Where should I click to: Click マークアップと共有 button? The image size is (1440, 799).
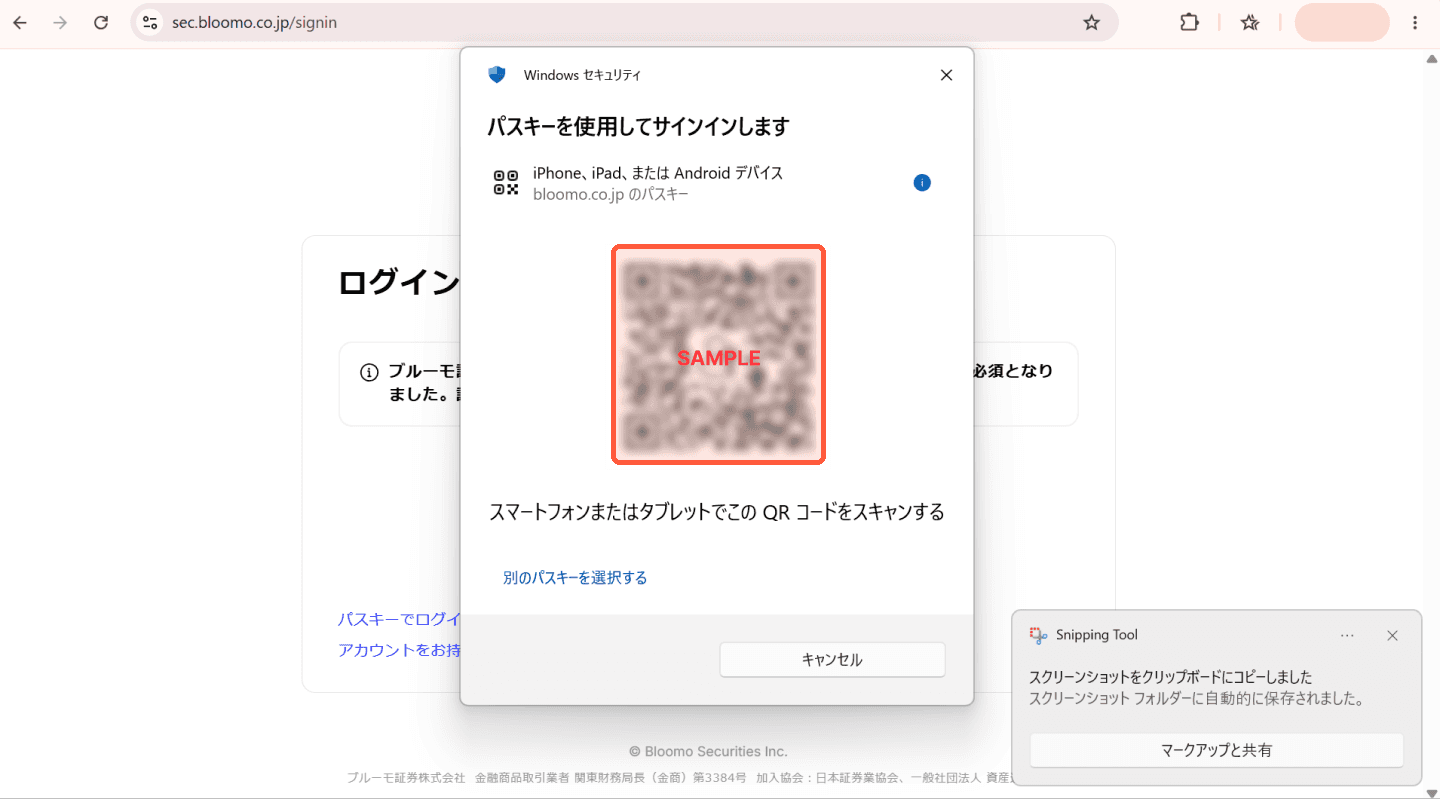coord(1216,750)
